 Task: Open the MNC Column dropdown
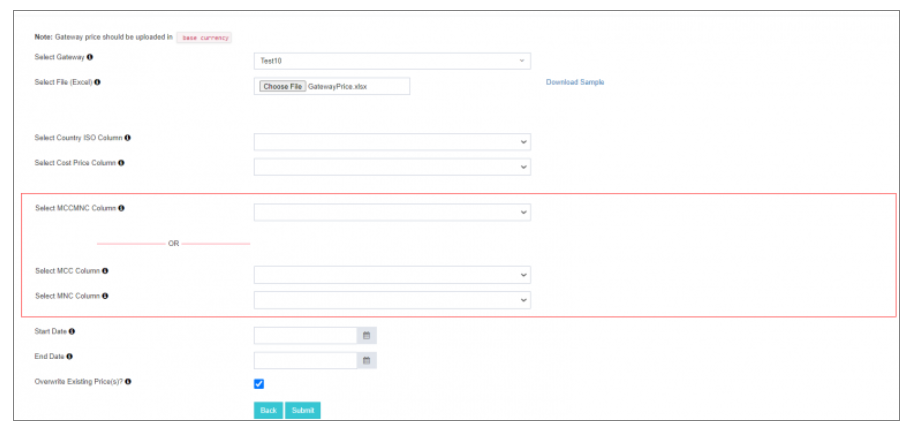tap(392, 300)
